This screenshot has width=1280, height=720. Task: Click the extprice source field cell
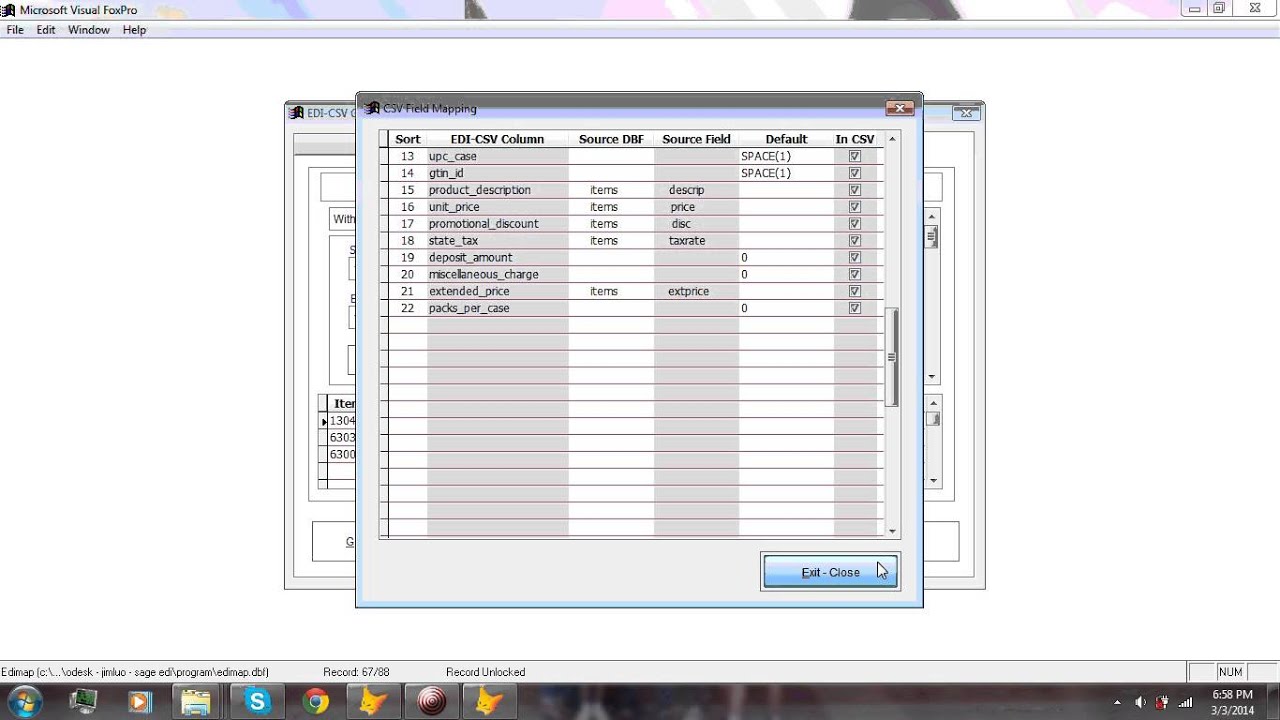[696, 292]
